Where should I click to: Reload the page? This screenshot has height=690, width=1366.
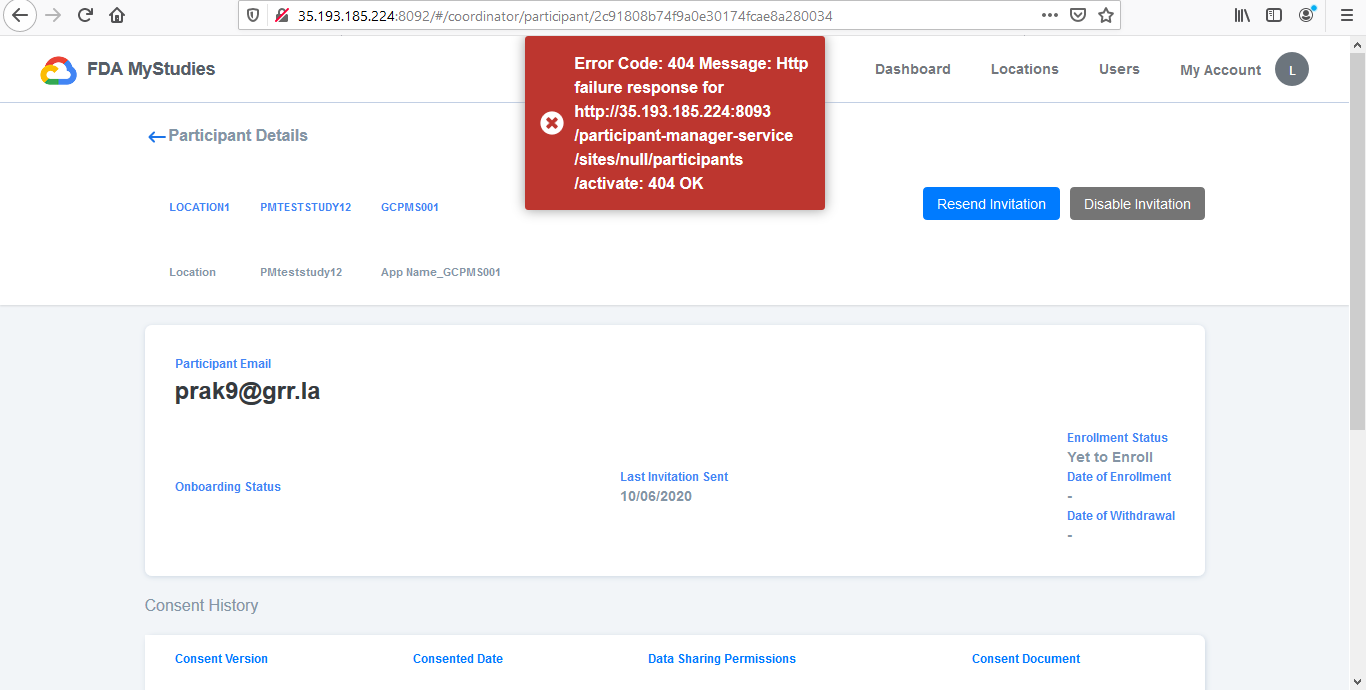(x=84, y=15)
